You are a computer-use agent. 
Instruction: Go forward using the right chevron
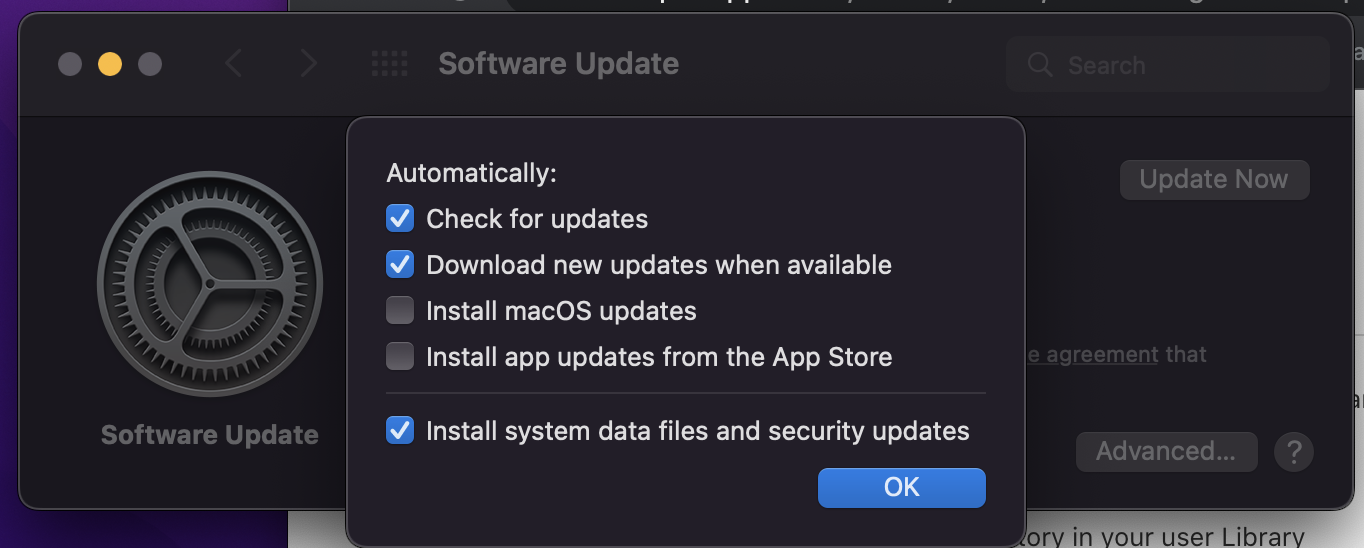coord(309,64)
